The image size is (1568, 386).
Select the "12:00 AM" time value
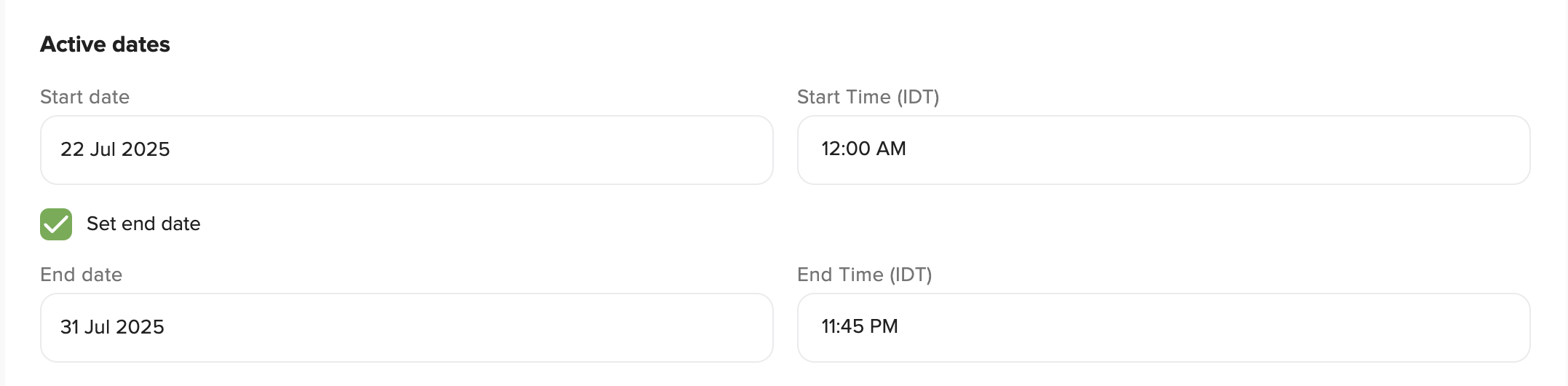[863, 149]
